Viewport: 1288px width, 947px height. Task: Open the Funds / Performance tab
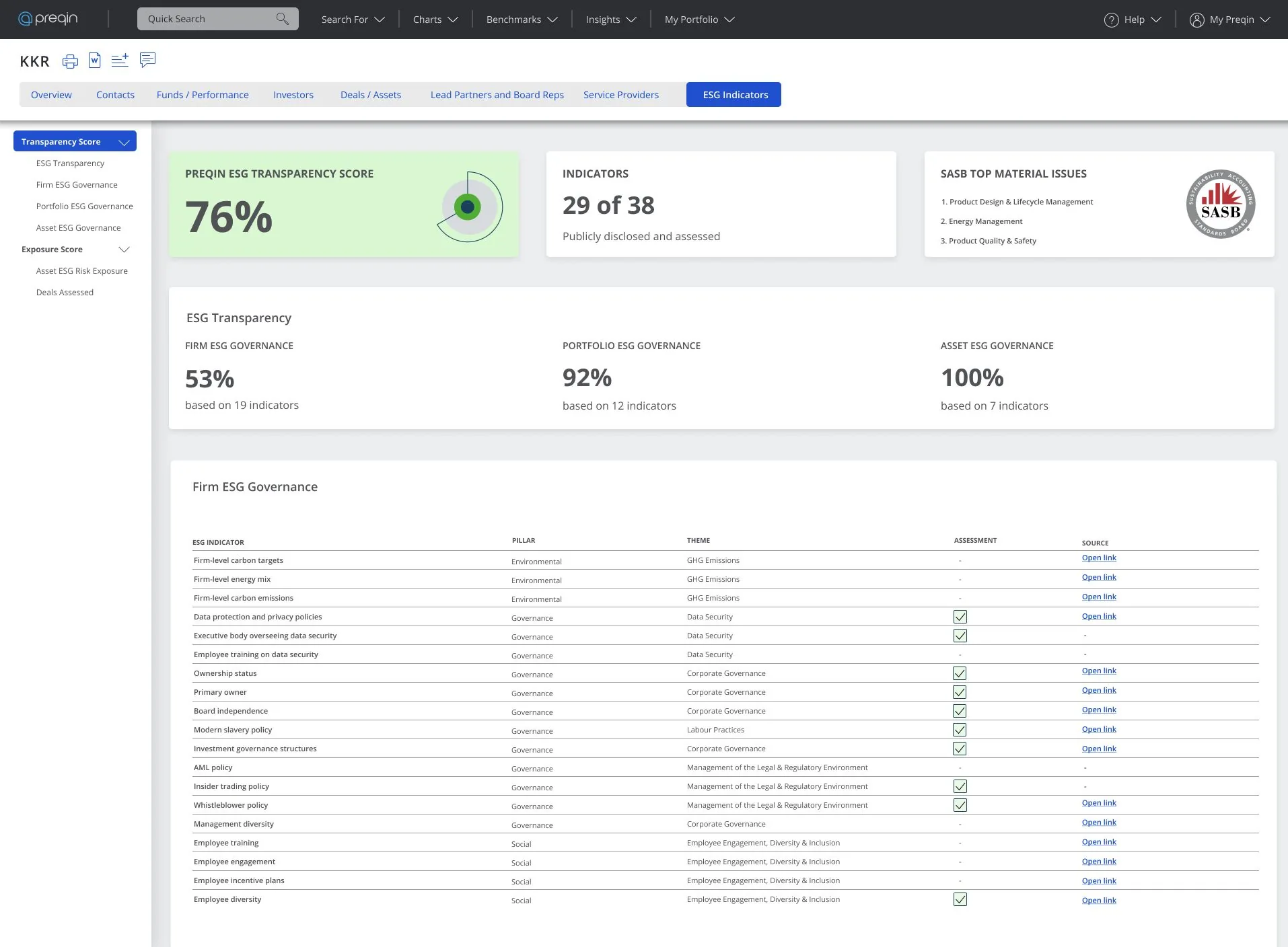(203, 95)
